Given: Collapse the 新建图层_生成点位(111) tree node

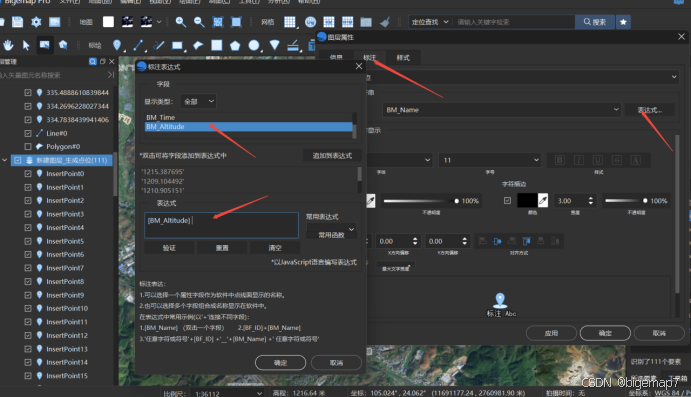Looking at the screenshot, I should 5,160.
